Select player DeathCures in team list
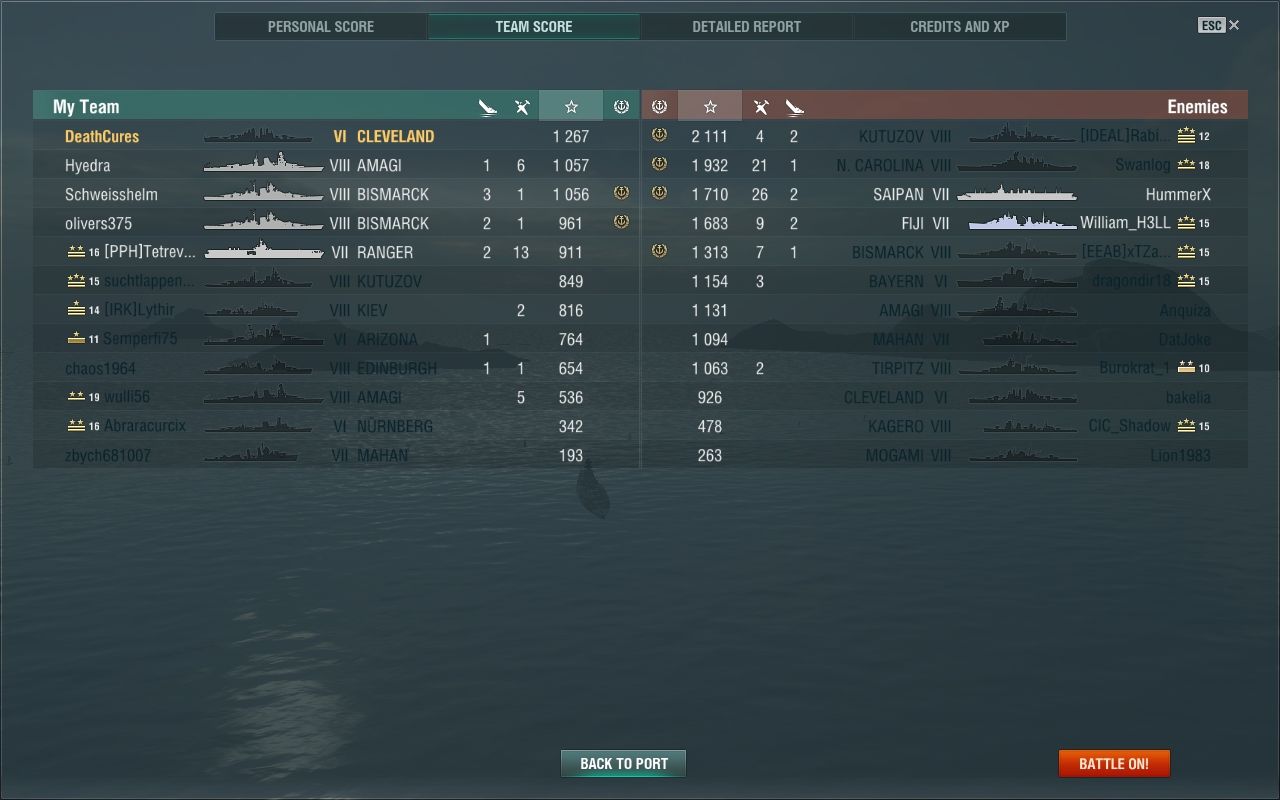 [336, 136]
